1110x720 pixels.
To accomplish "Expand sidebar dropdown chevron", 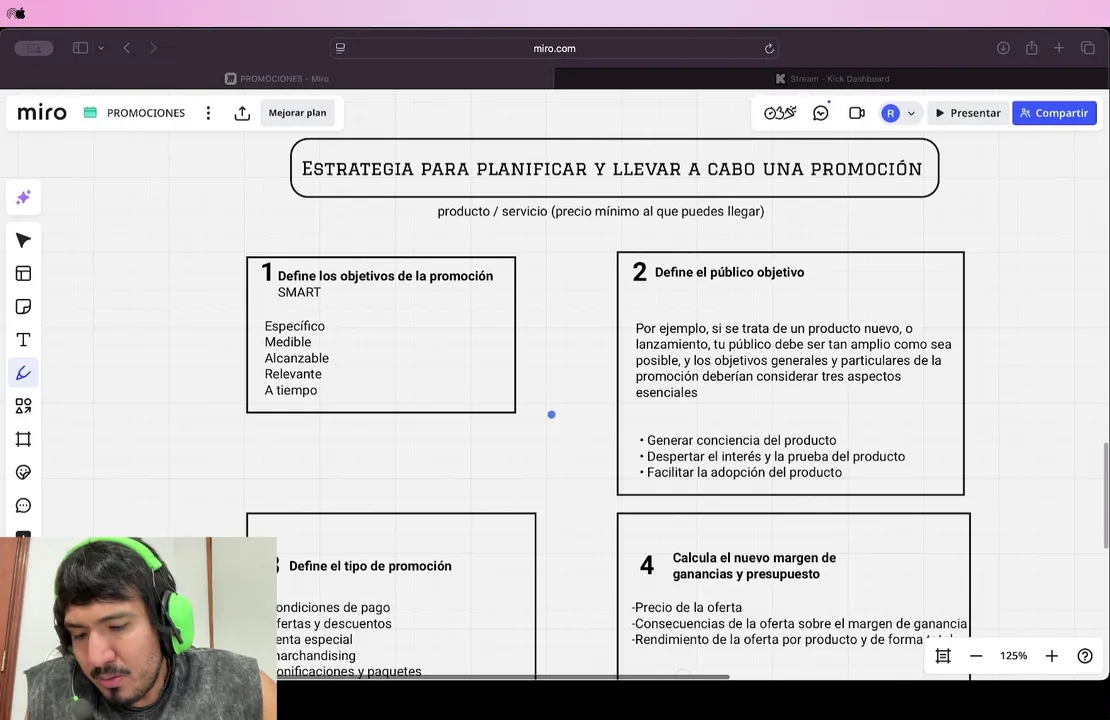I will click(101, 48).
